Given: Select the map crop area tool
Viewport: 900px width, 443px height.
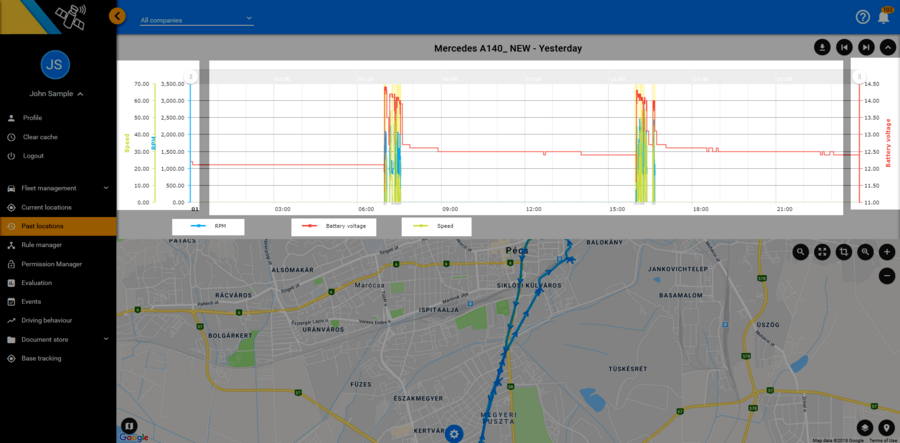Looking at the screenshot, I should [844, 252].
